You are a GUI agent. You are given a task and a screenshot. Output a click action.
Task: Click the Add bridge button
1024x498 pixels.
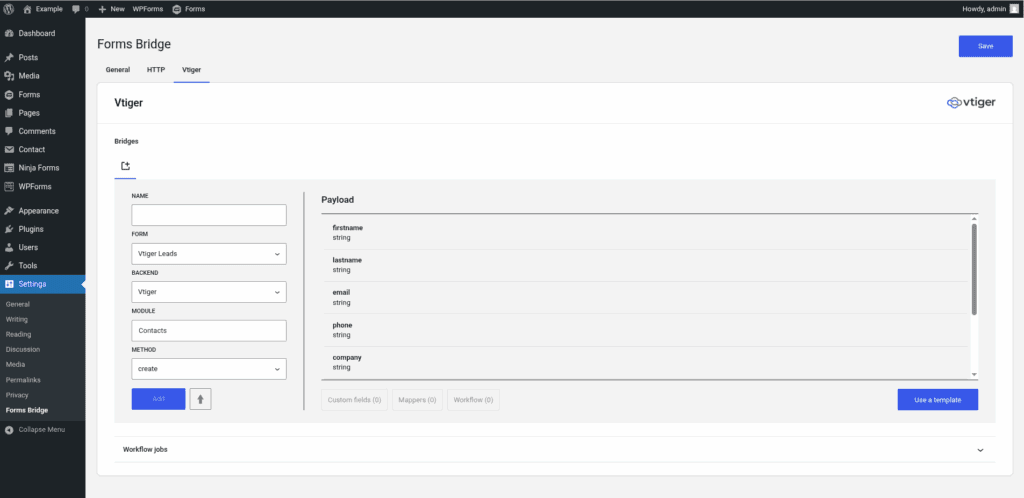click(x=158, y=399)
